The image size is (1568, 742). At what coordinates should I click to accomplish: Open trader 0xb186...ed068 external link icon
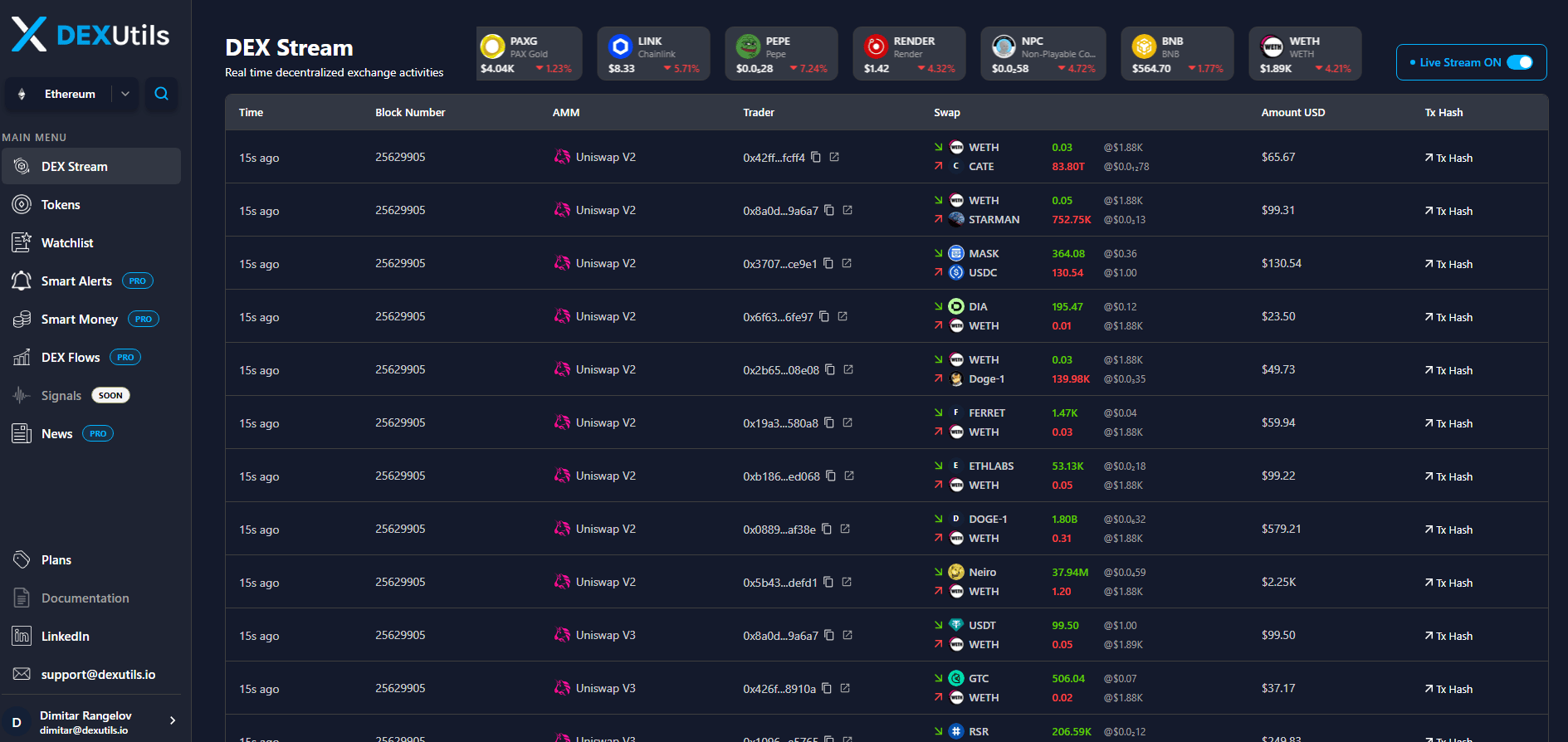pos(849,476)
